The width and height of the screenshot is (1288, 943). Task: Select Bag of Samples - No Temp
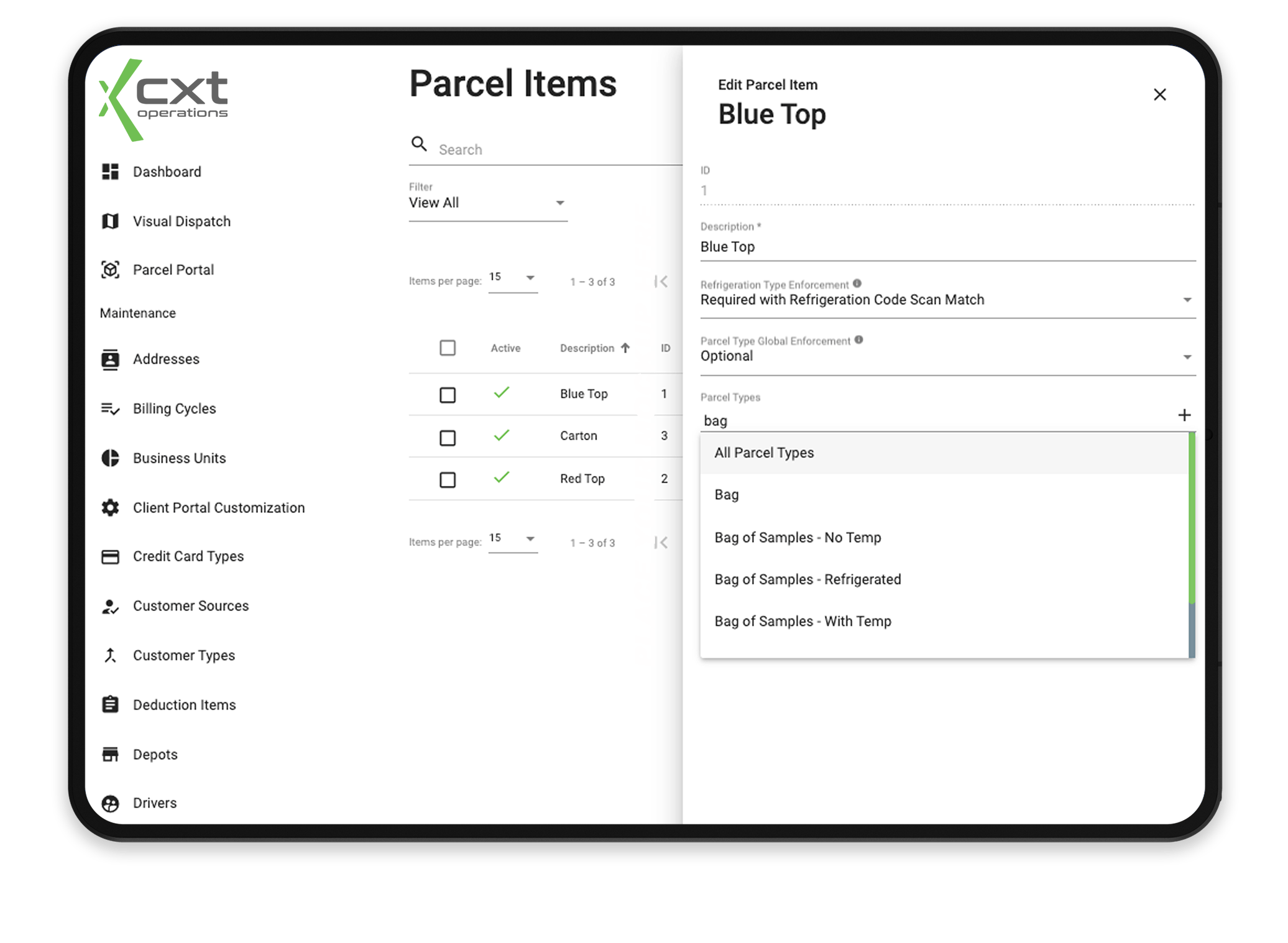pyautogui.click(x=944, y=537)
